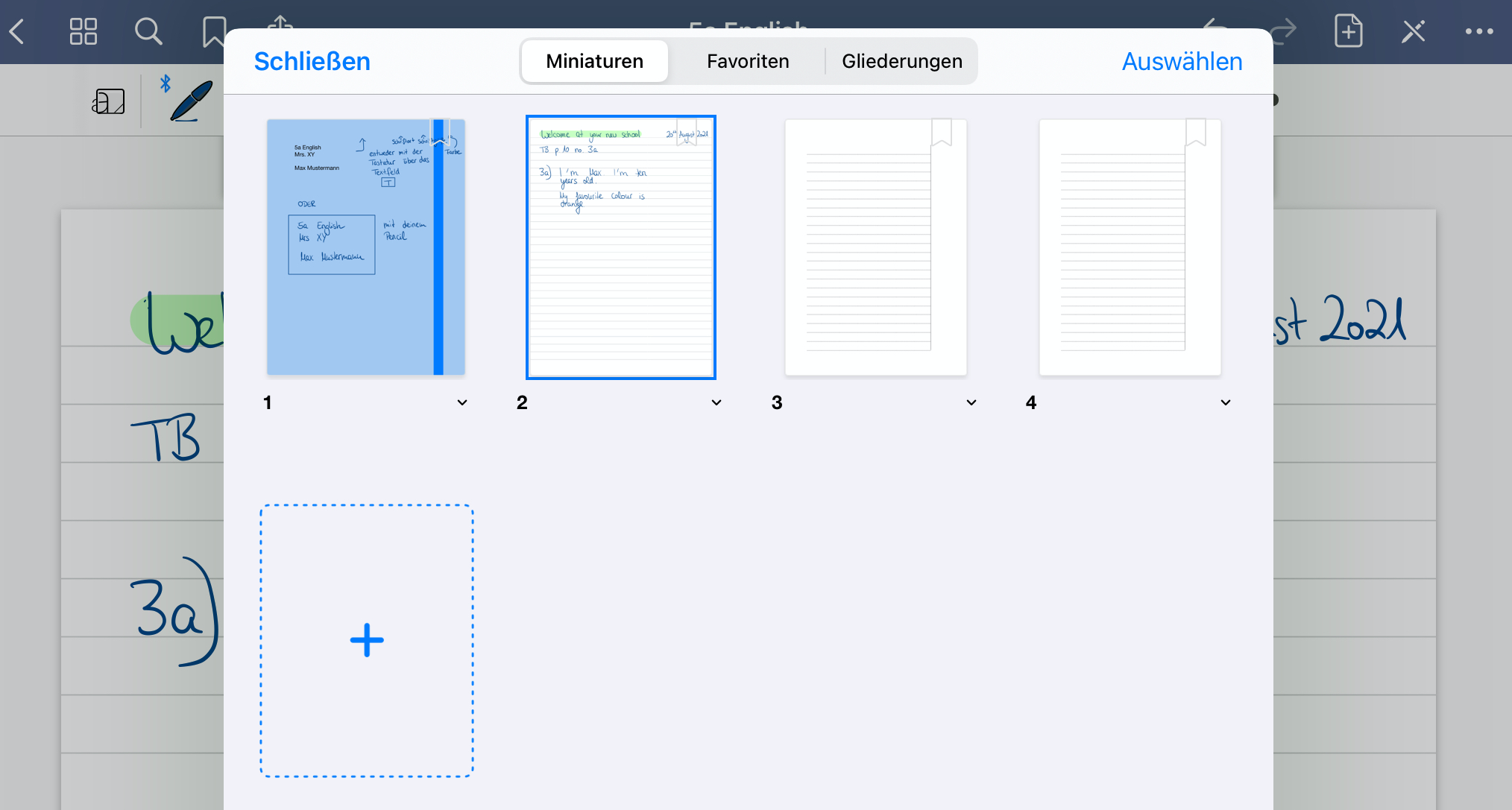Toggle bookmark on page 4 thumbnail
Viewport: 1512px width, 810px height.
(x=1196, y=133)
